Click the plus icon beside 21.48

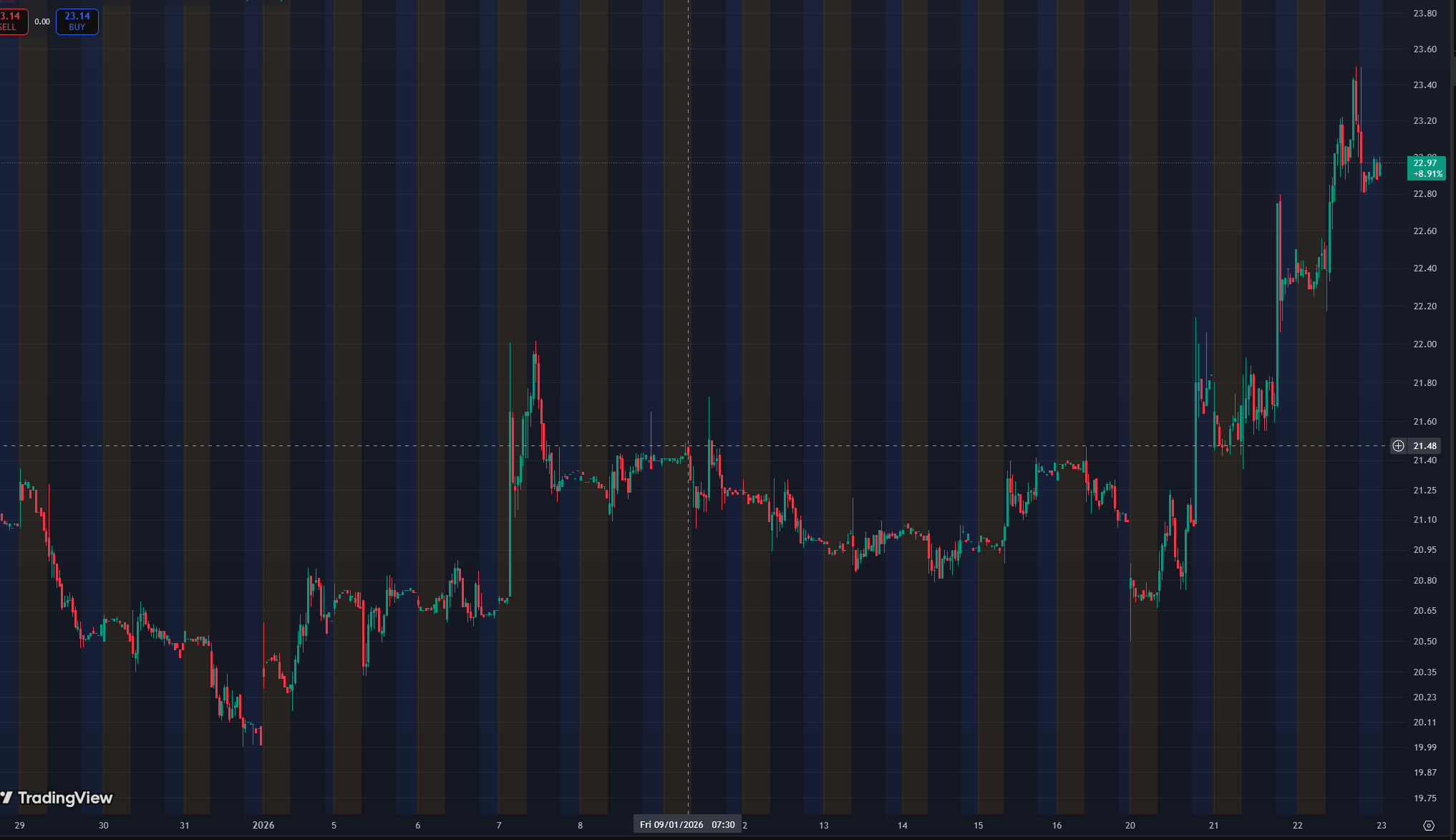[1398, 446]
